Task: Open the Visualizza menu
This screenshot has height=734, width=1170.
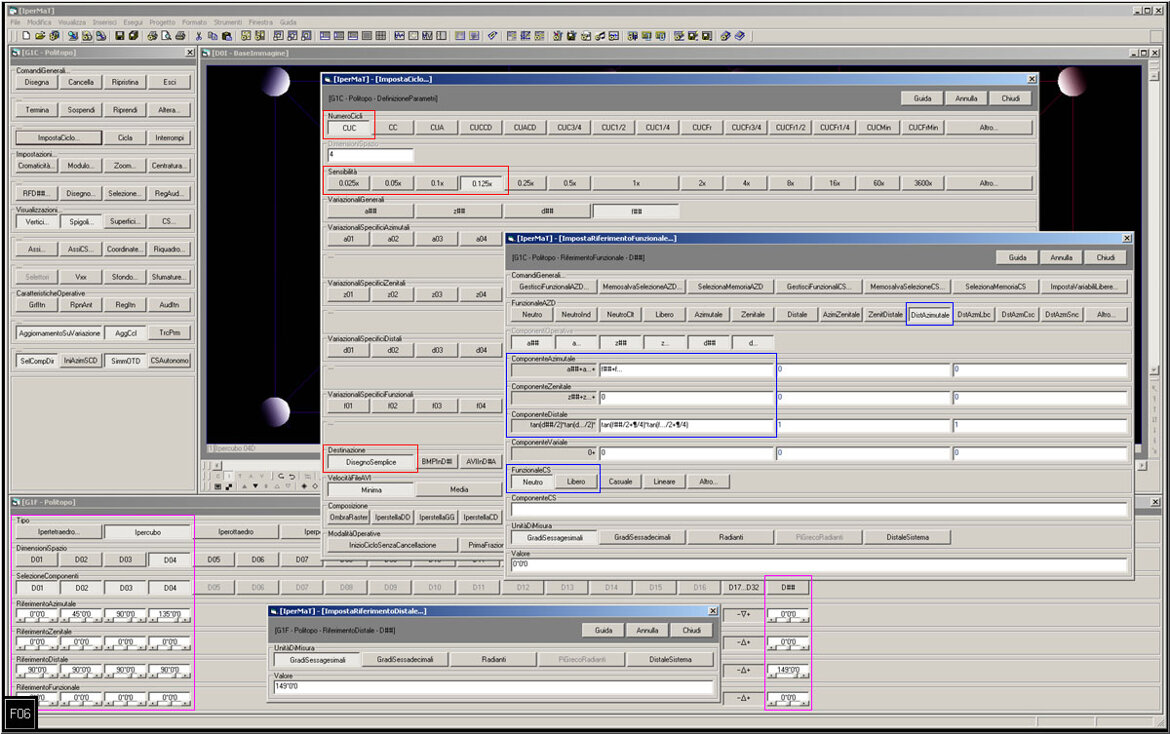Action: (x=71, y=21)
